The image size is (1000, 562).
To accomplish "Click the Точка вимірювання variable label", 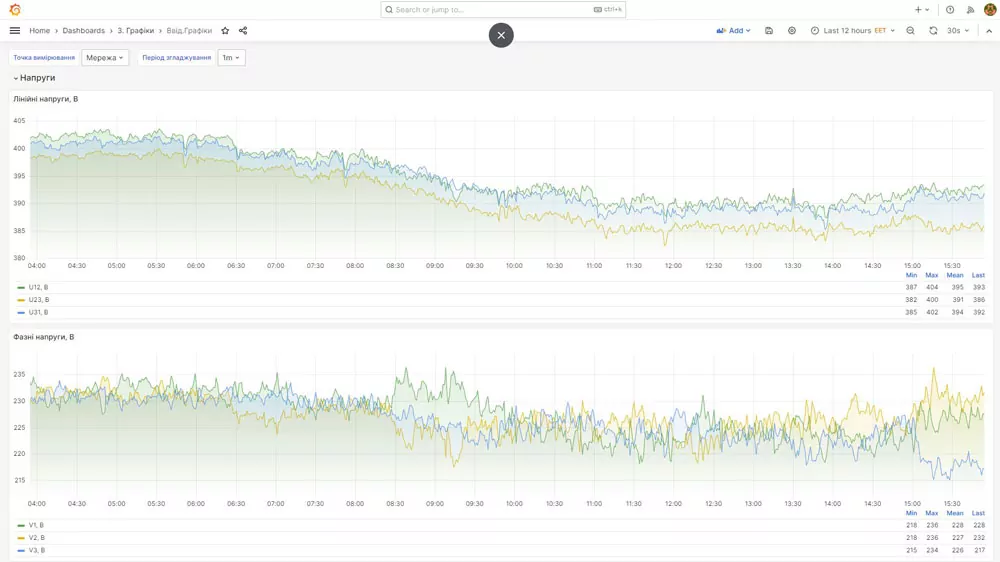I will coord(44,57).
